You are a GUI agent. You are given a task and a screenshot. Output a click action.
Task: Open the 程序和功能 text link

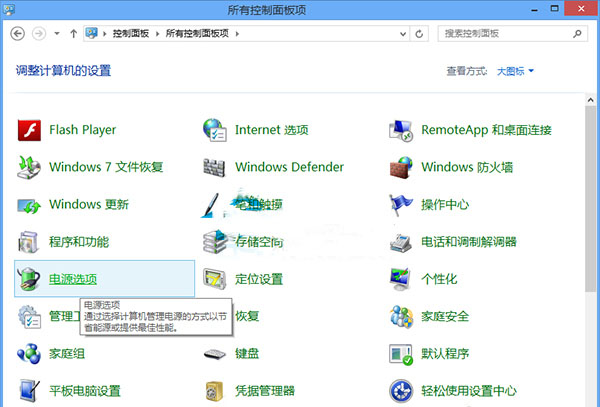tap(79, 242)
